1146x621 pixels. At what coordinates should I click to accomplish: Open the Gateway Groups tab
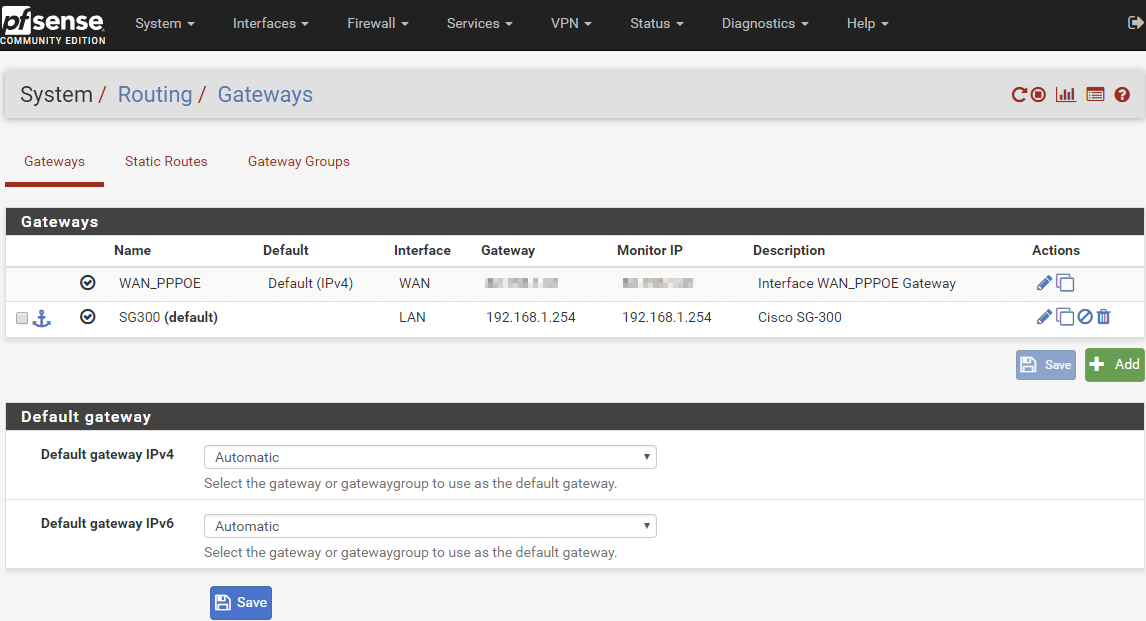point(298,161)
